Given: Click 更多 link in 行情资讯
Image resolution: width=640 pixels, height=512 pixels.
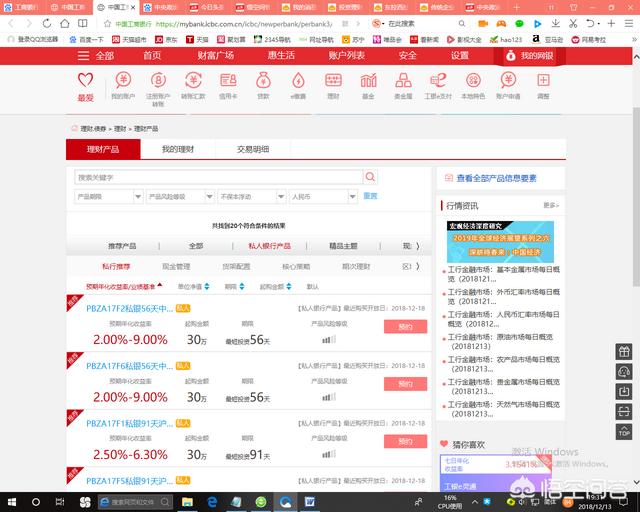Looking at the screenshot, I should (x=551, y=205).
